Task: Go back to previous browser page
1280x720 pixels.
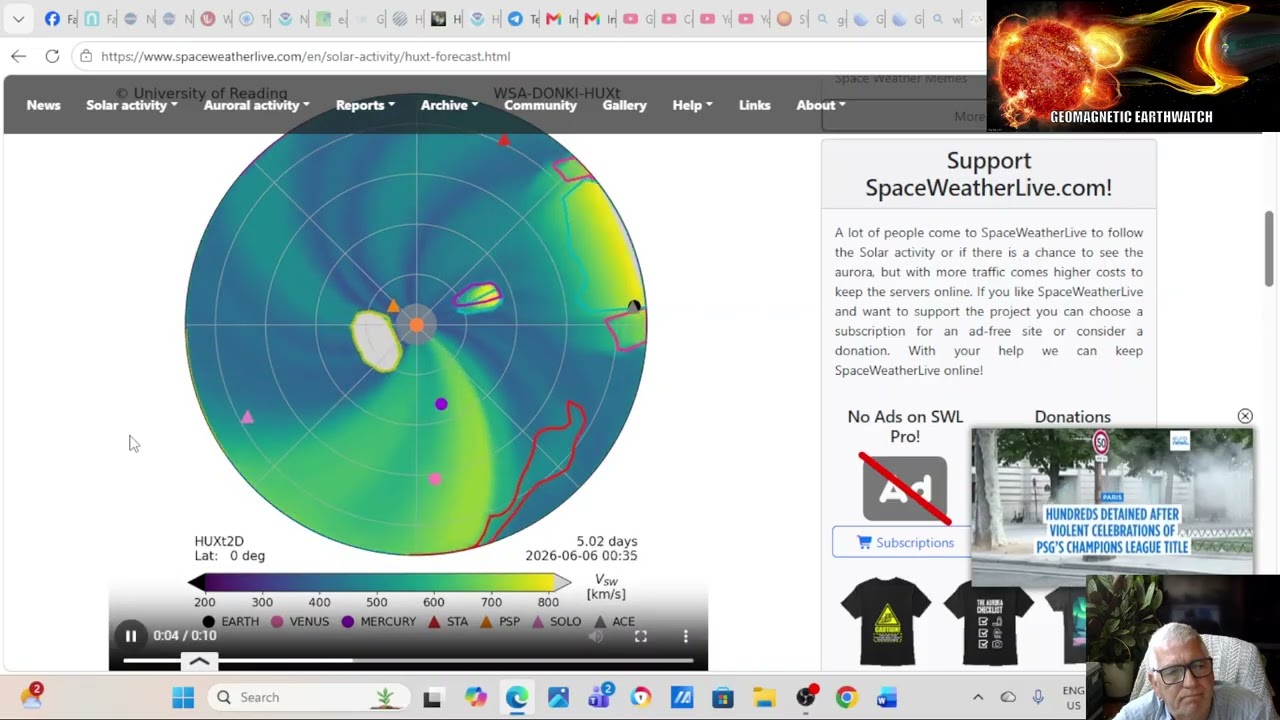Action: pos(19,56)
